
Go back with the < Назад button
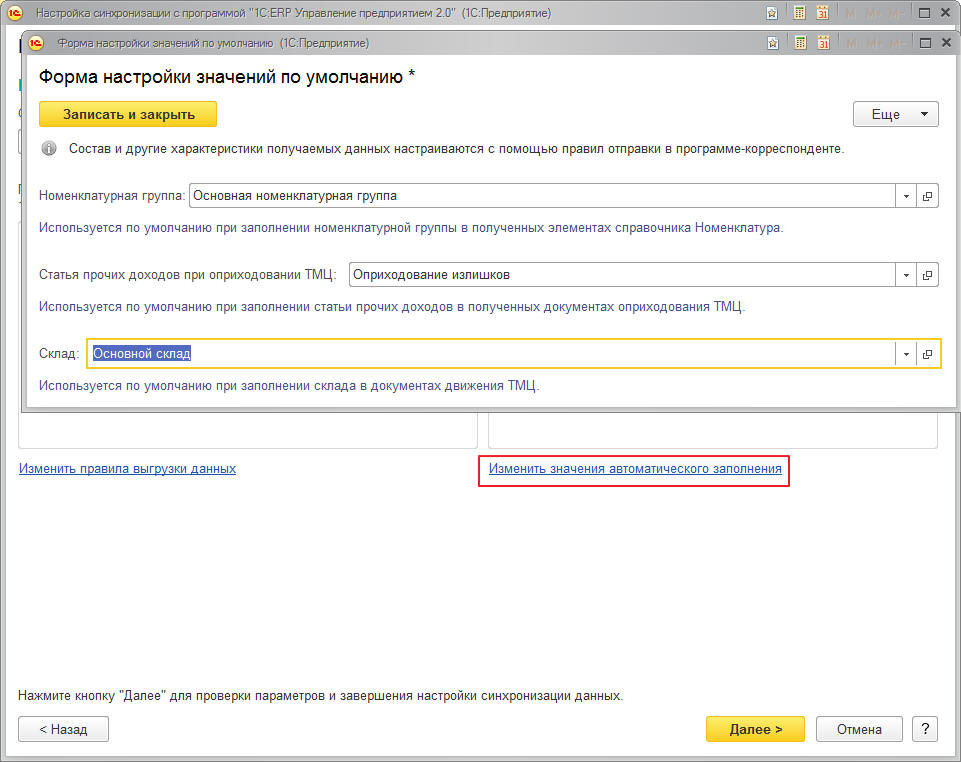[x=63, y=729]
